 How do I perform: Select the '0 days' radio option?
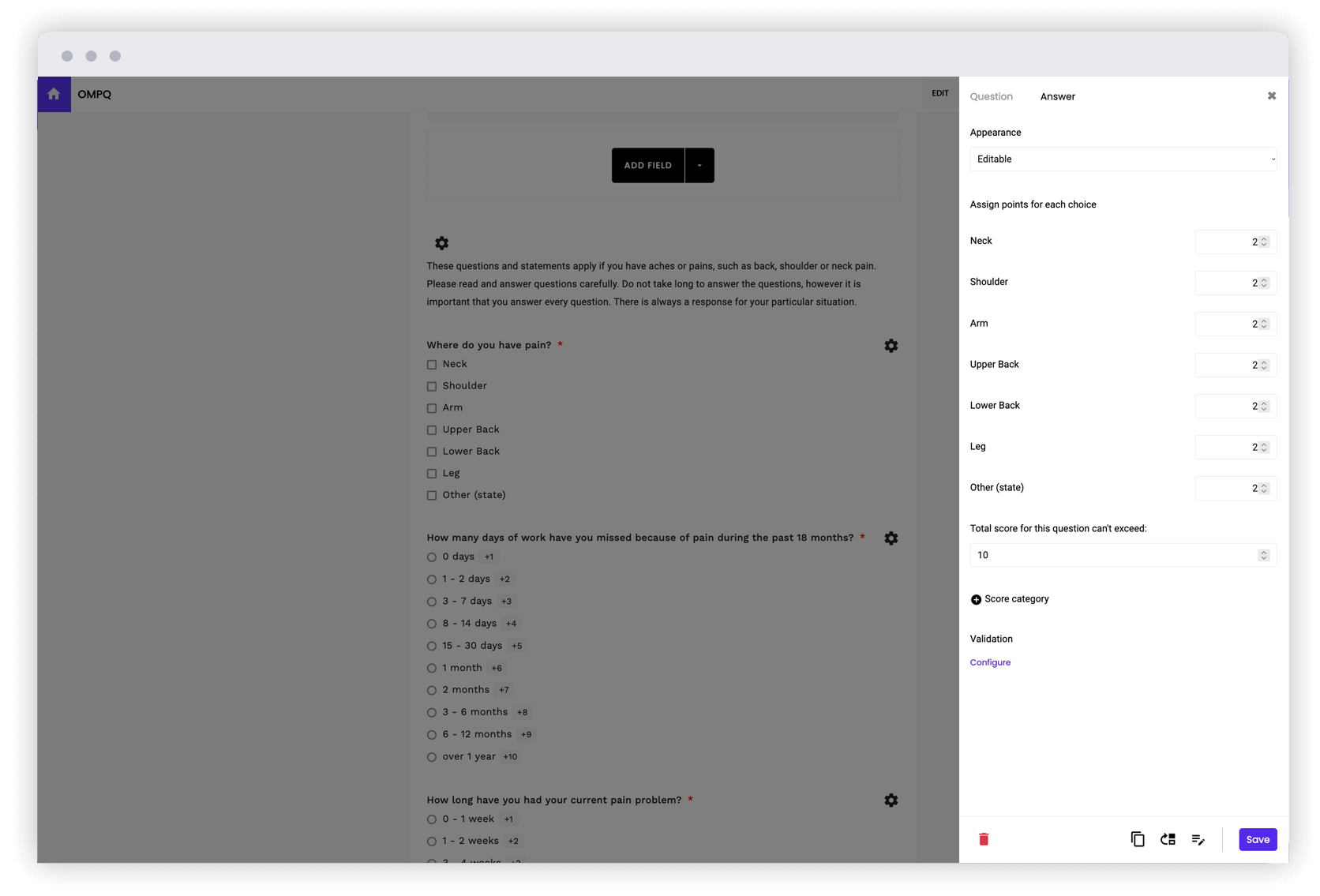[x=431, y=557]
